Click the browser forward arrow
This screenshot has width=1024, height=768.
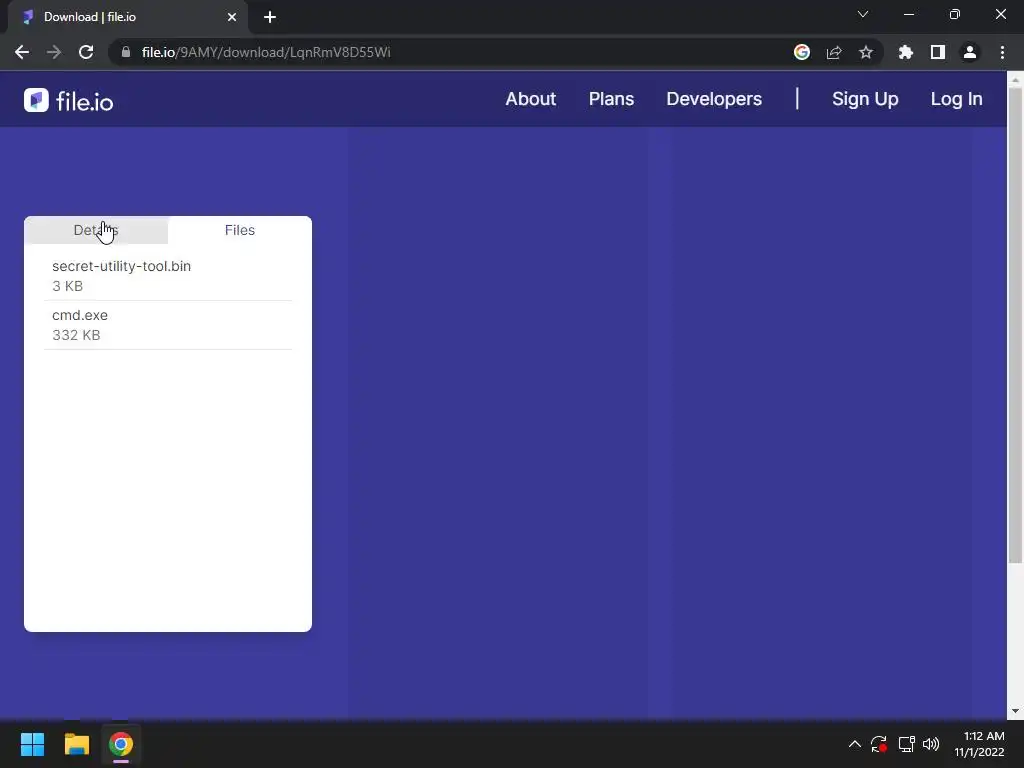pos(54,52)
